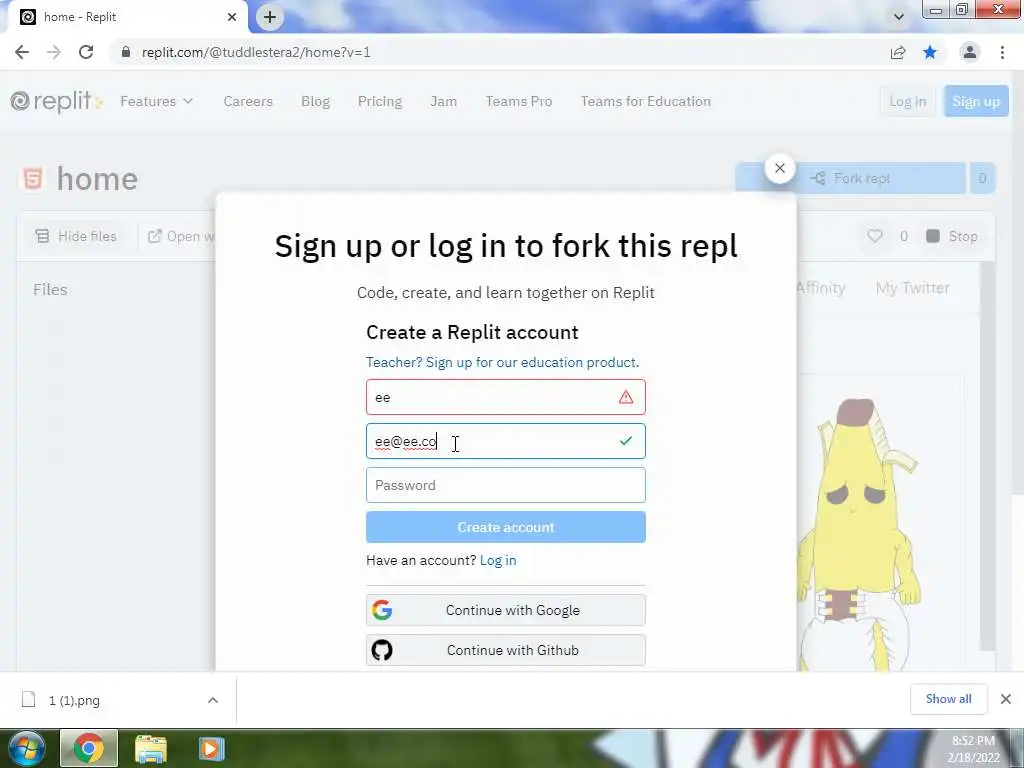Expand the Features dropdown menu
This screenshot has height=768, width=1024.
click(156, 101)
